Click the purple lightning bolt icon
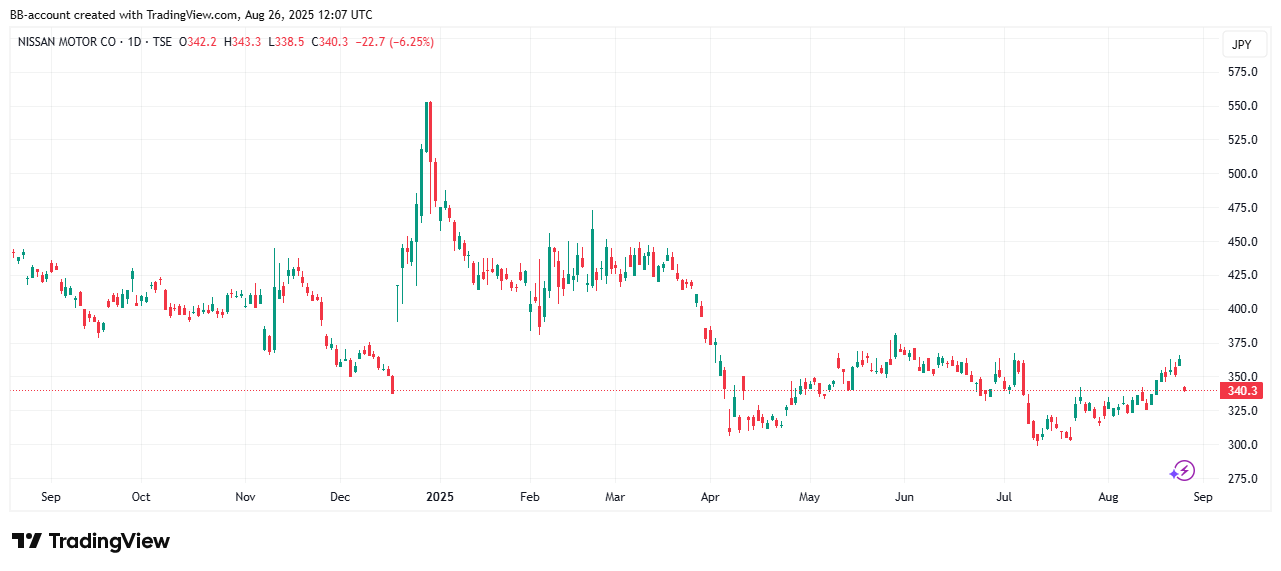The height and width of the screenshot is (571, 1281). click(x=1183, y=470)
